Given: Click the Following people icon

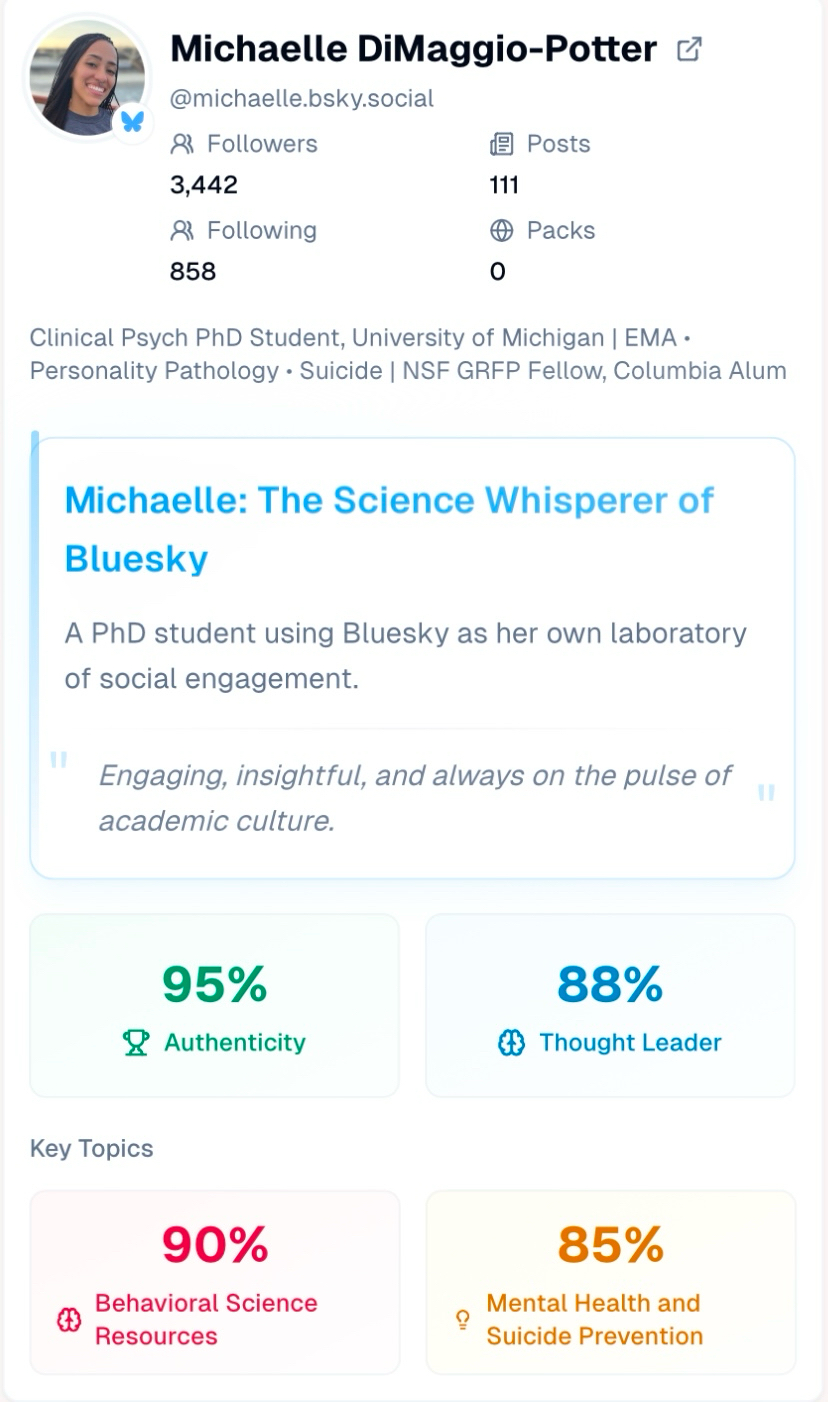Looking at the screenshot, I should (x=182, y=230).
